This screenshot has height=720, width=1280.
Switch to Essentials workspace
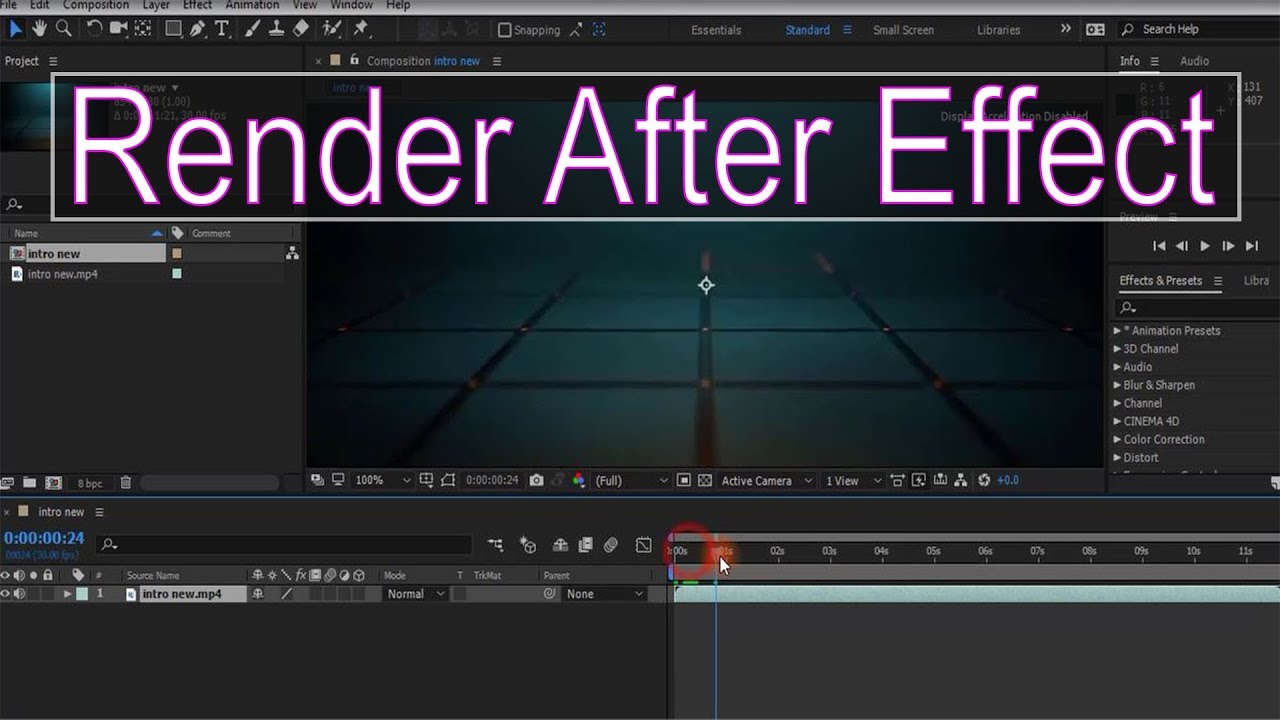pos(716,30)
